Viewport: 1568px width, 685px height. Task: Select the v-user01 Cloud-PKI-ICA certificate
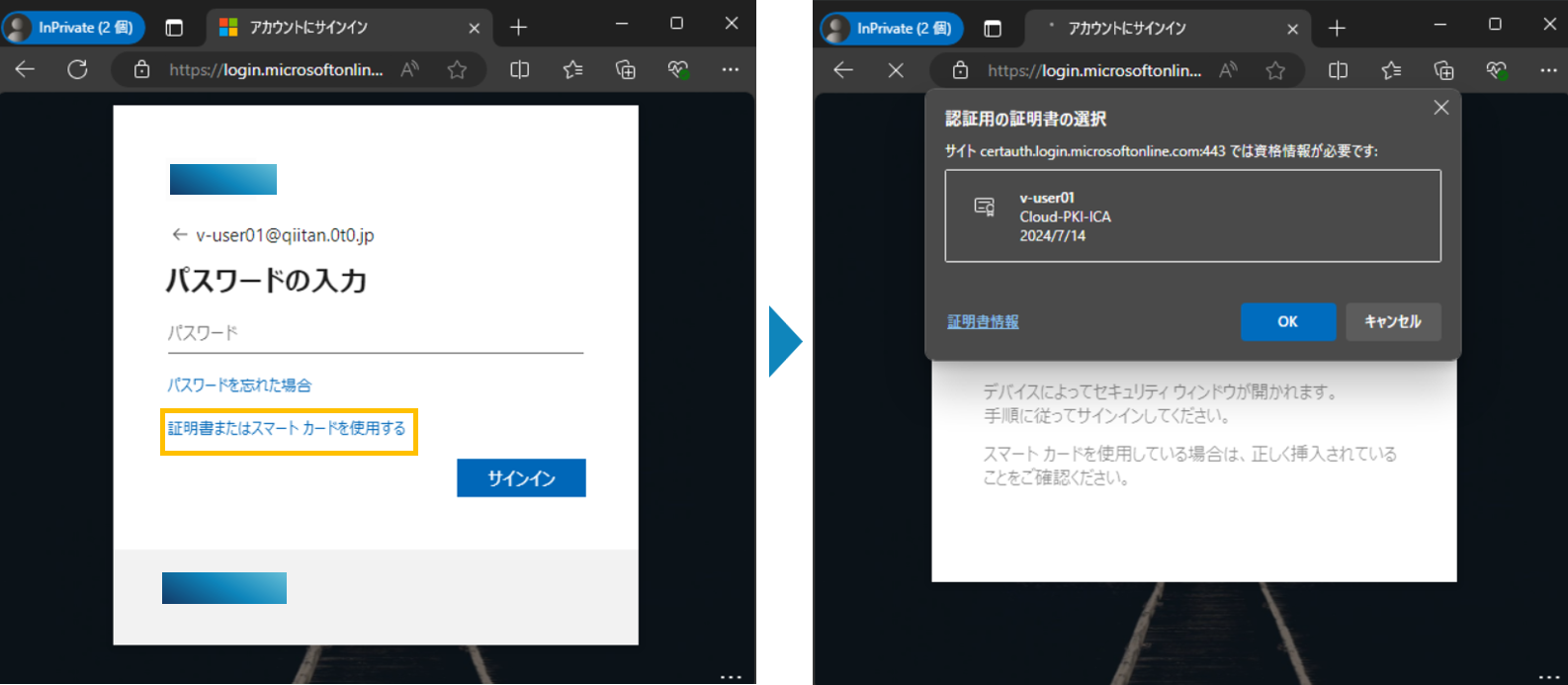pos(1192,215)
